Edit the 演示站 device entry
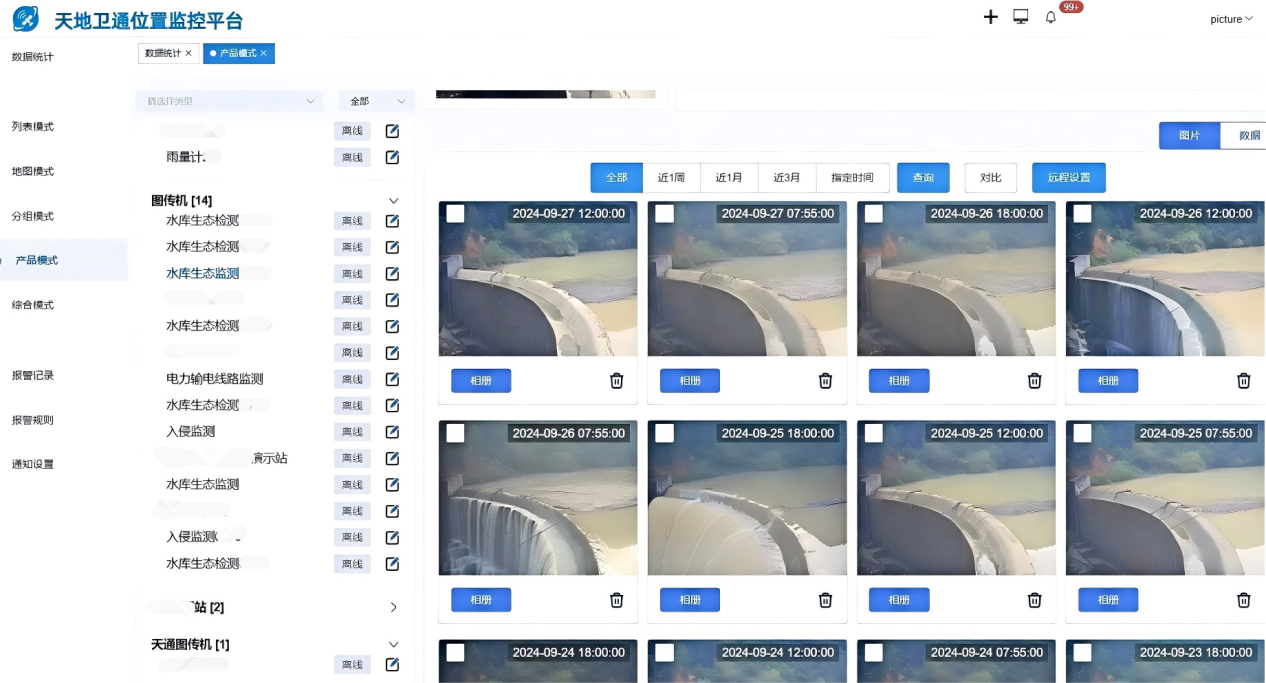 point(392,458)
